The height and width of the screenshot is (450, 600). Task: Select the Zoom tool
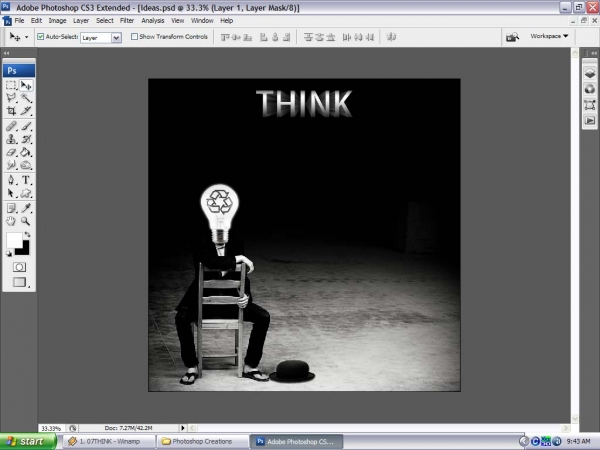click(26, 221)
